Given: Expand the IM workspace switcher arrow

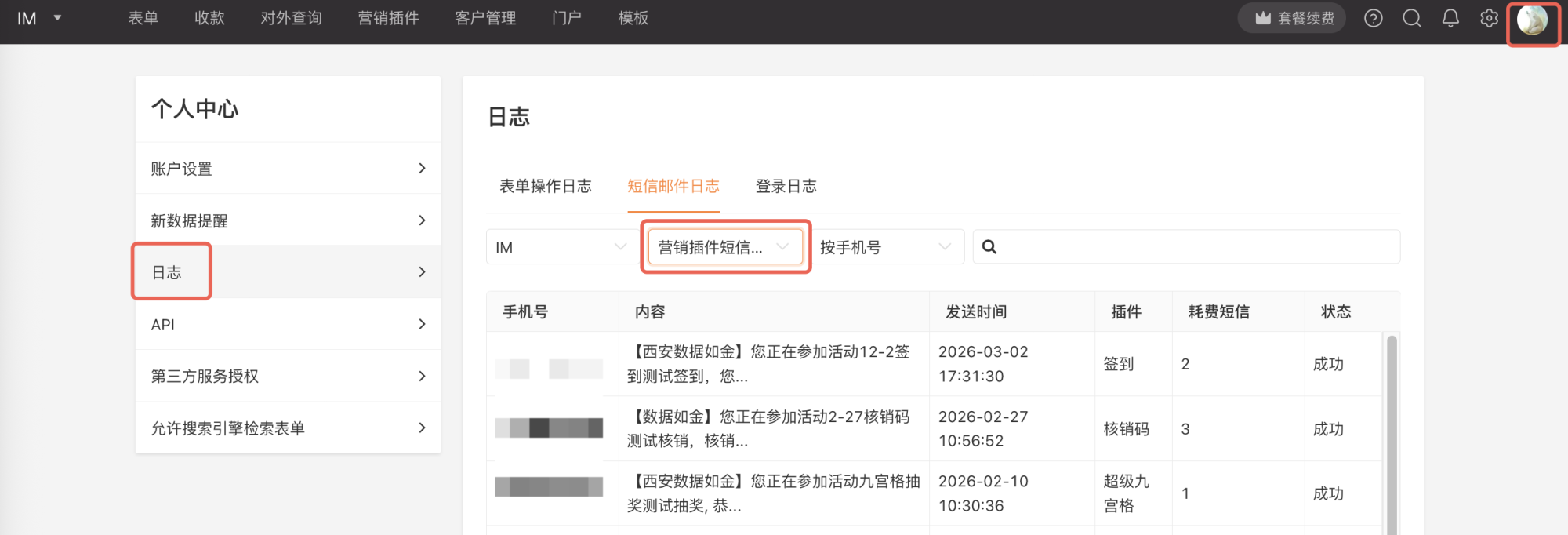Looking at the screenshot, I should pyautogui.click(x=57, y=17).
